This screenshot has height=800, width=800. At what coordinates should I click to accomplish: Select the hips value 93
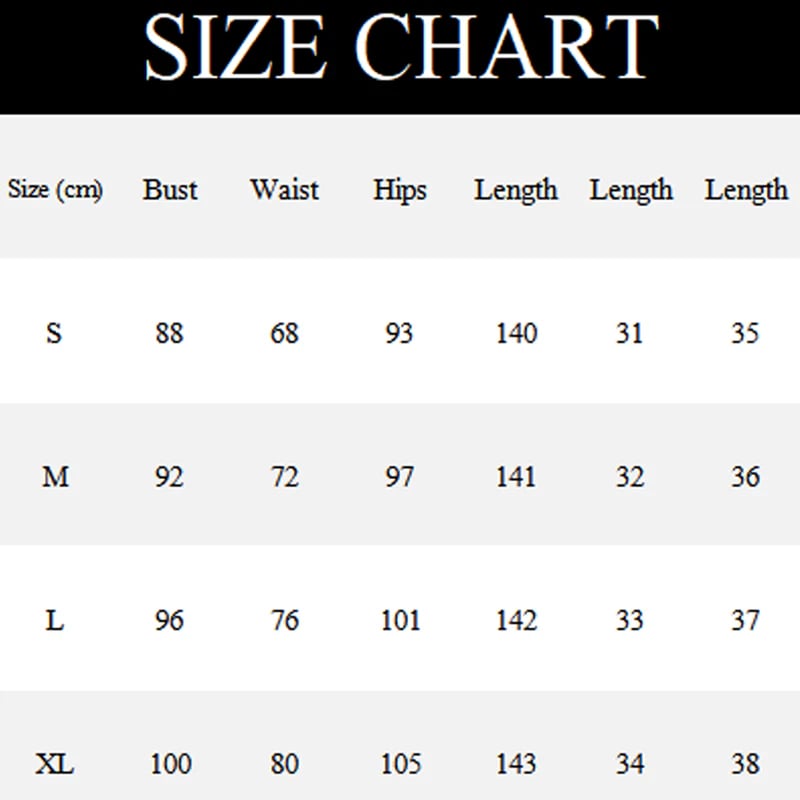[x=399, y=333]
